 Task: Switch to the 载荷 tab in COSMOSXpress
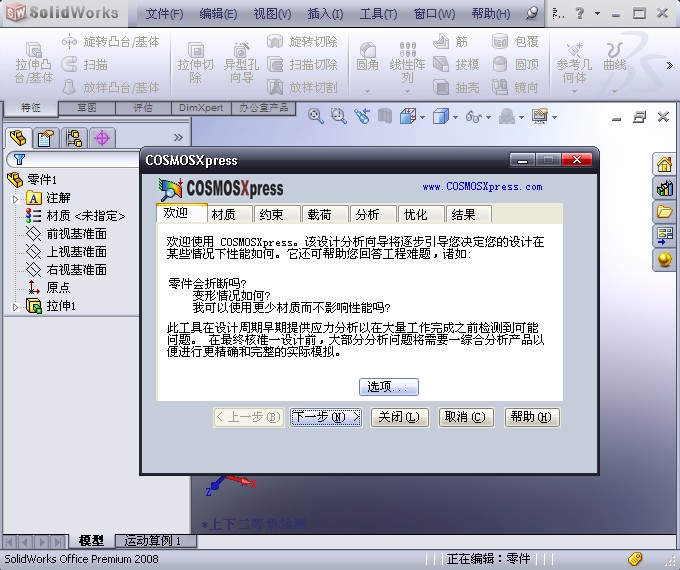(324, 214)
